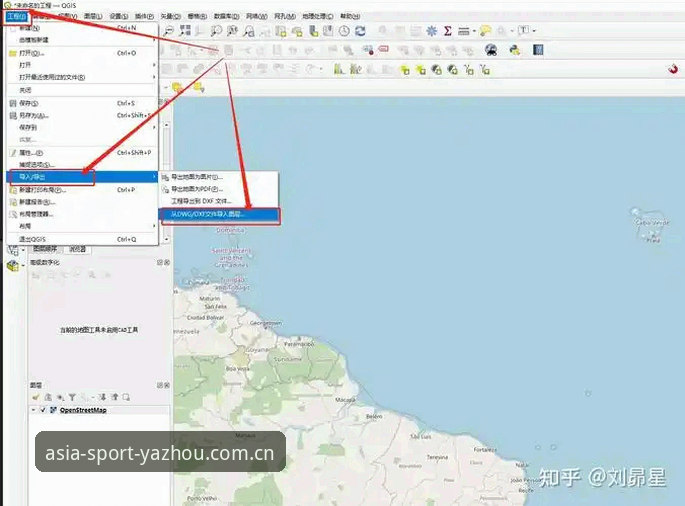Click the style manager icon in Layers panel

[36, 397]
